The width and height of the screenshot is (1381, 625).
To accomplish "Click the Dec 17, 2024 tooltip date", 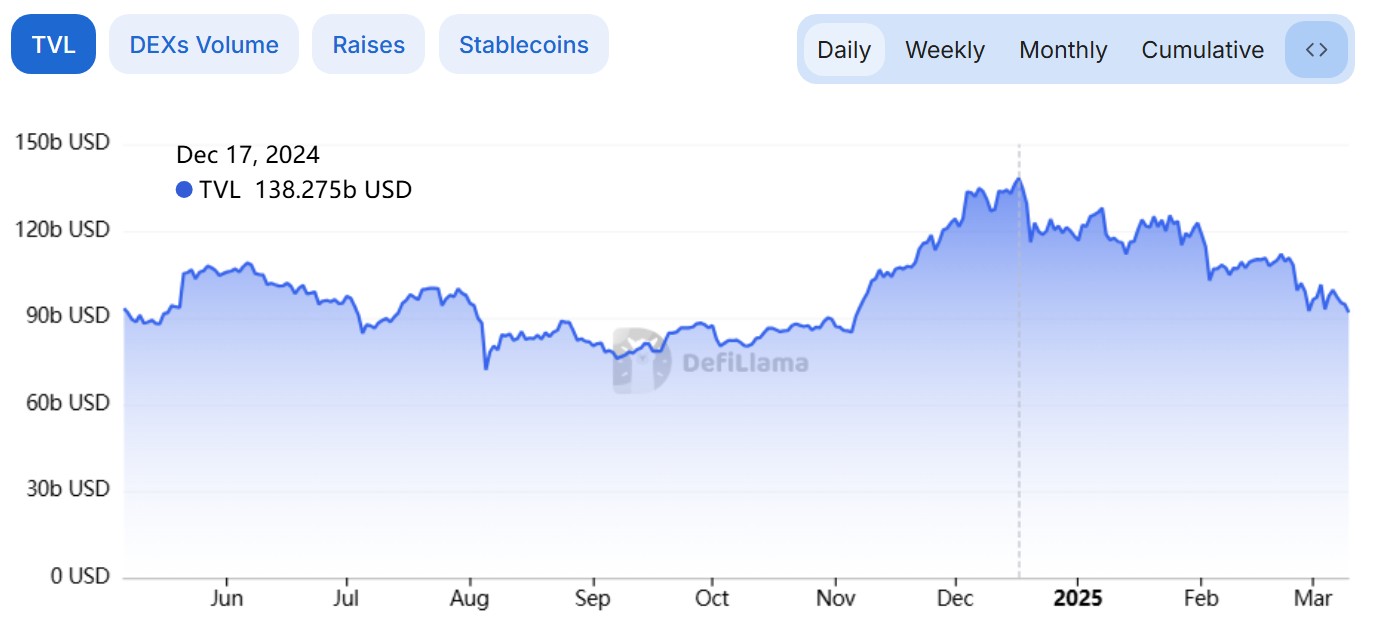I will pos(248,155).
